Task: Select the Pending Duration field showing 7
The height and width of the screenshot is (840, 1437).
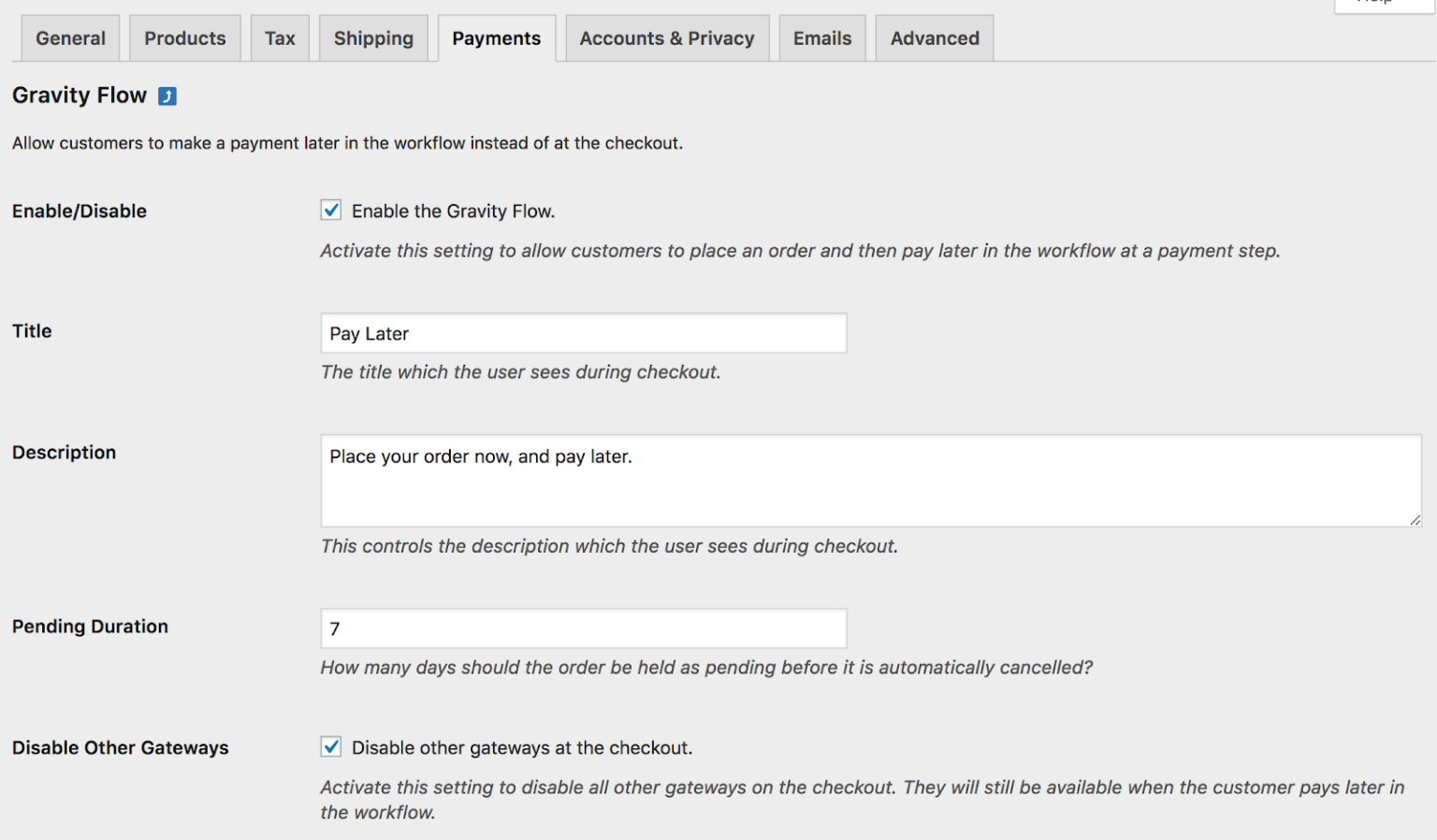Action: point(583,629)
